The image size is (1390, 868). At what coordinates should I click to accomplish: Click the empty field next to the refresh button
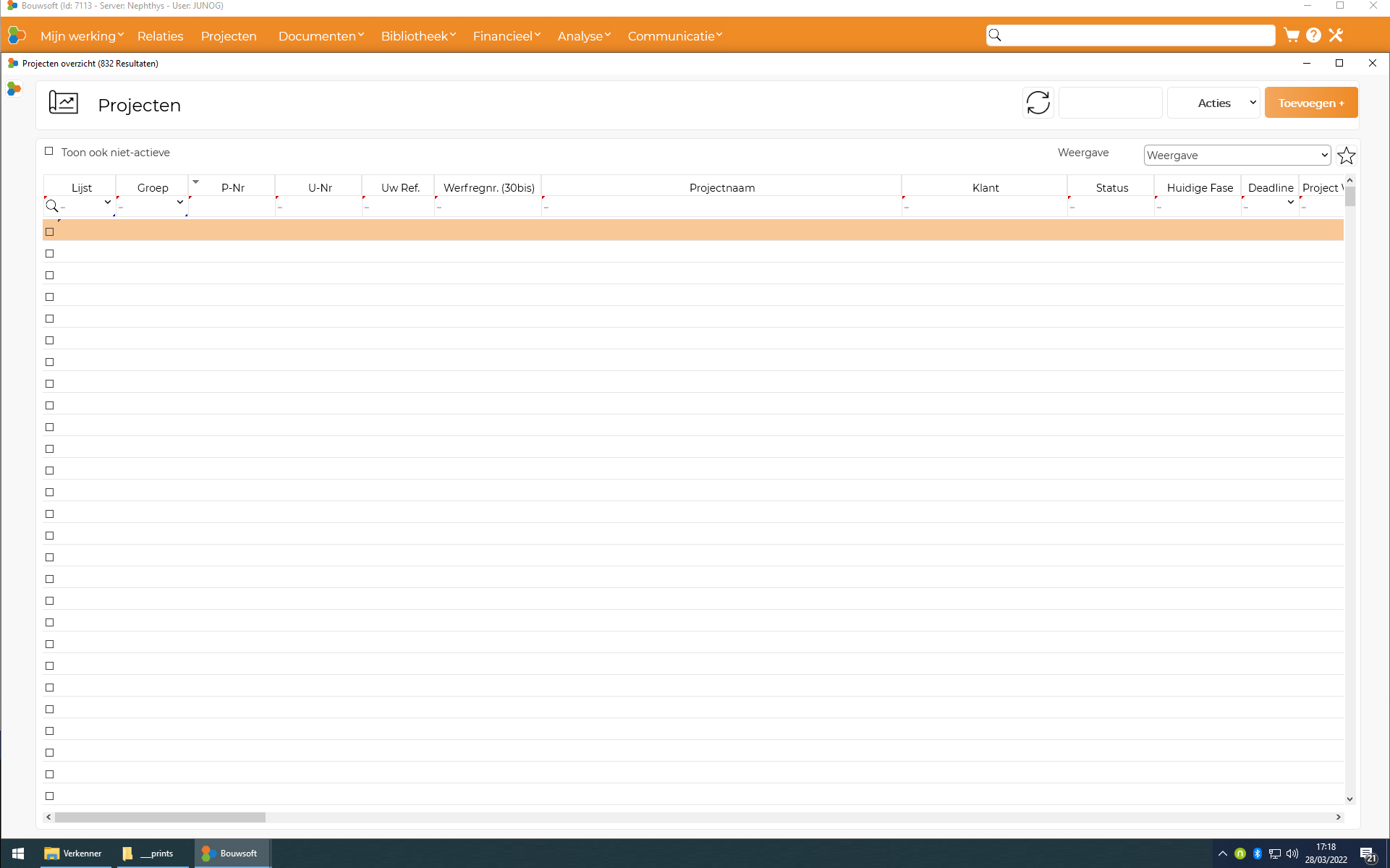[x=1110, y=103]
